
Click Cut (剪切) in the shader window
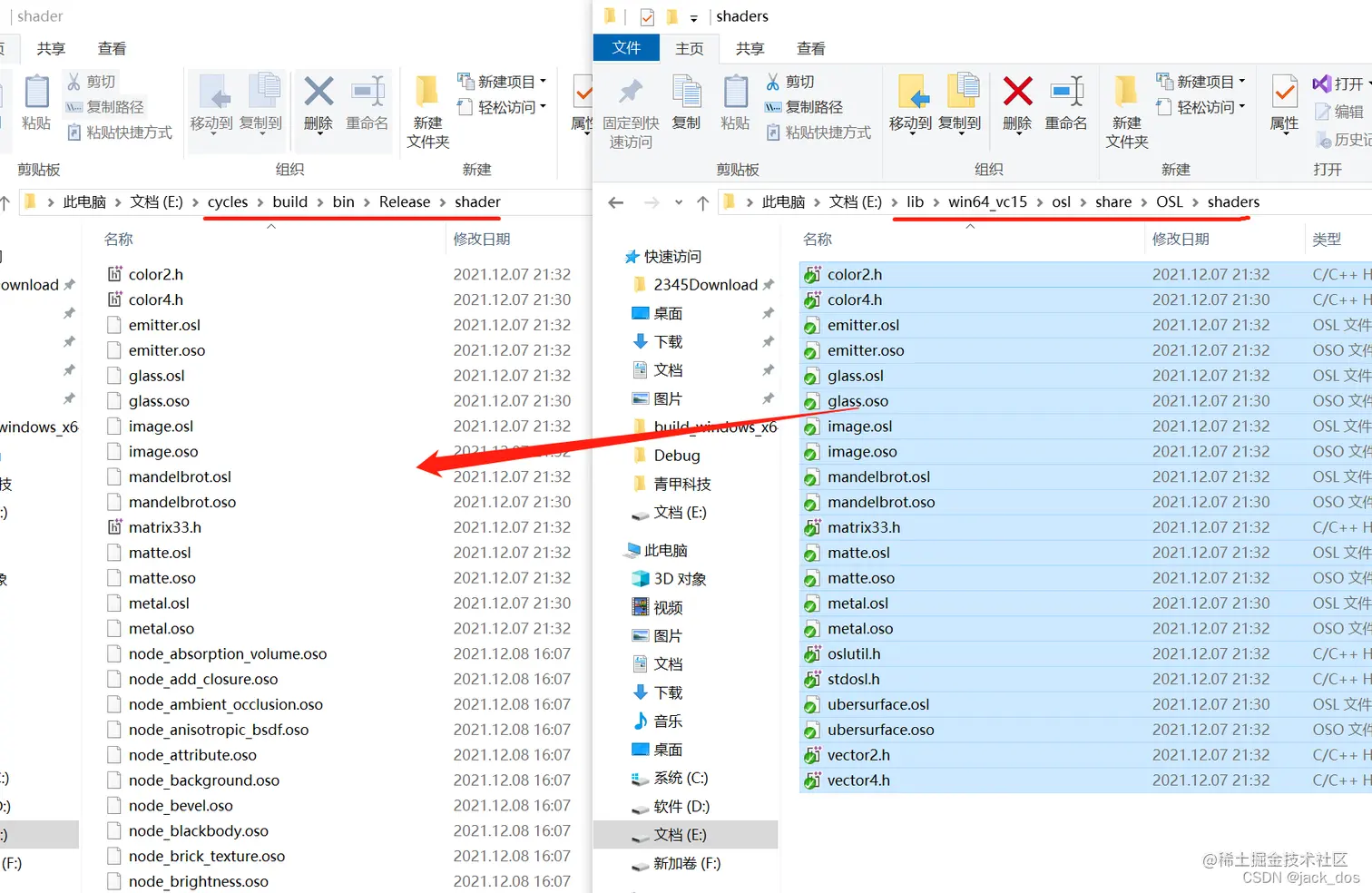(91, 82)
